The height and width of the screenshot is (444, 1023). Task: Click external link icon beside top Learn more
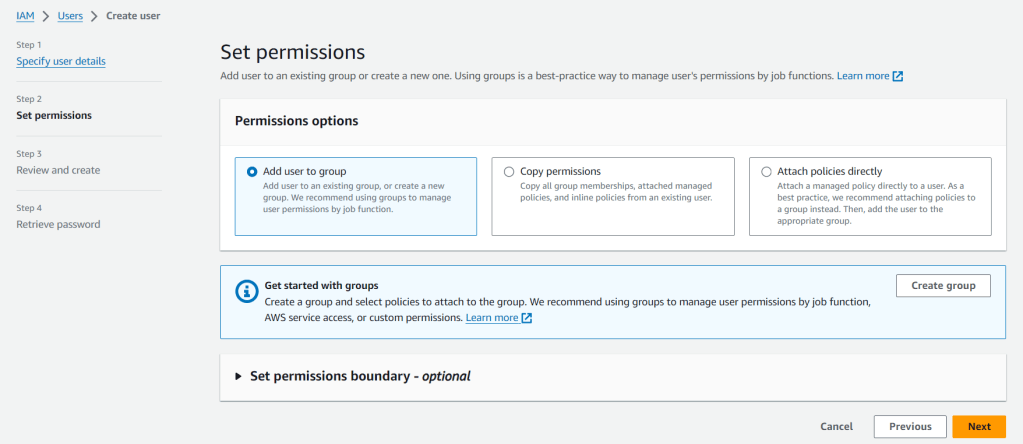(x=898, y=76)
